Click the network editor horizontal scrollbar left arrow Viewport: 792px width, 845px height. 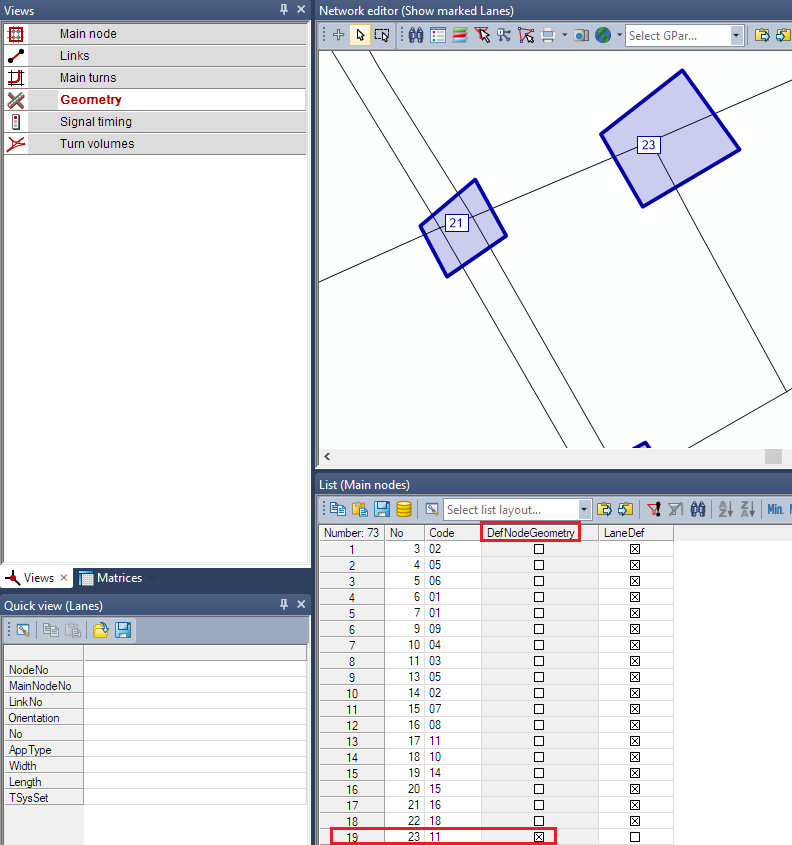pyautogui.click(x=328, y=456)
